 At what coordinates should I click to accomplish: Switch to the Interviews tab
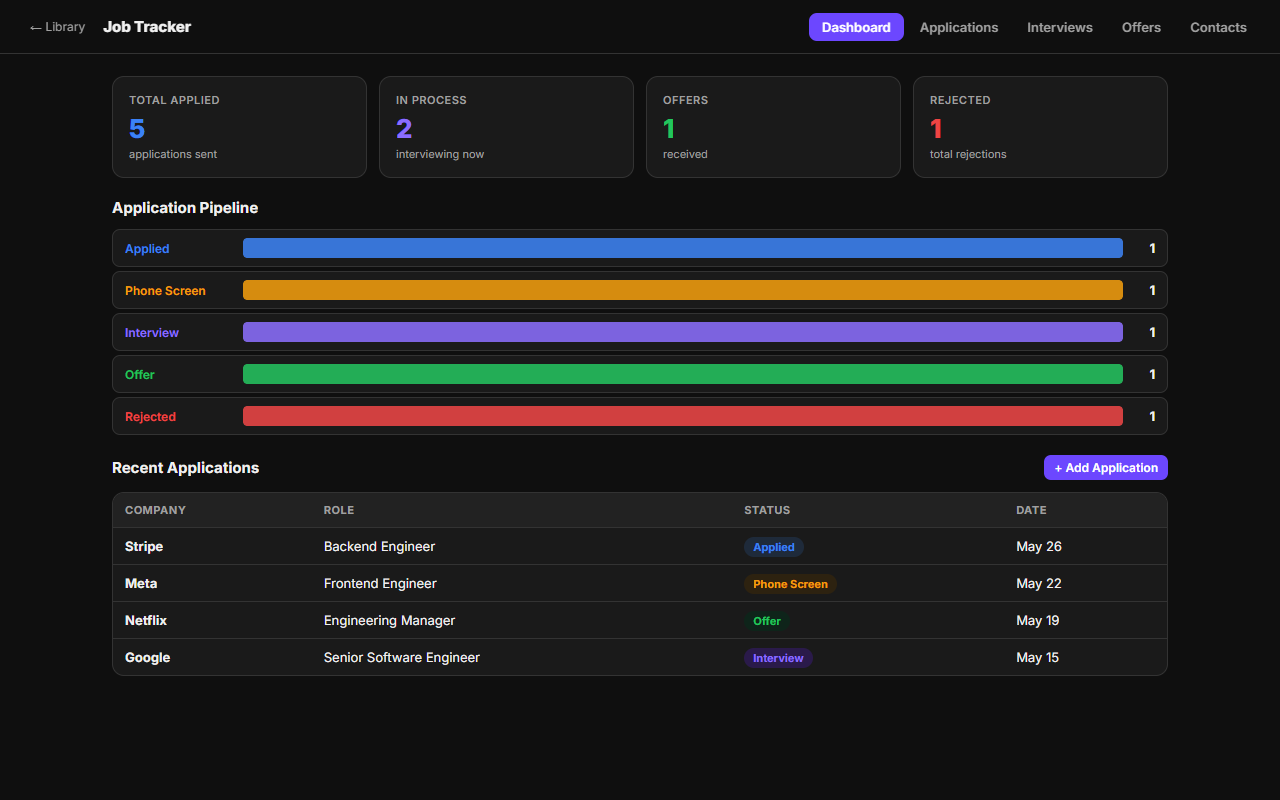click(1060, 27)
